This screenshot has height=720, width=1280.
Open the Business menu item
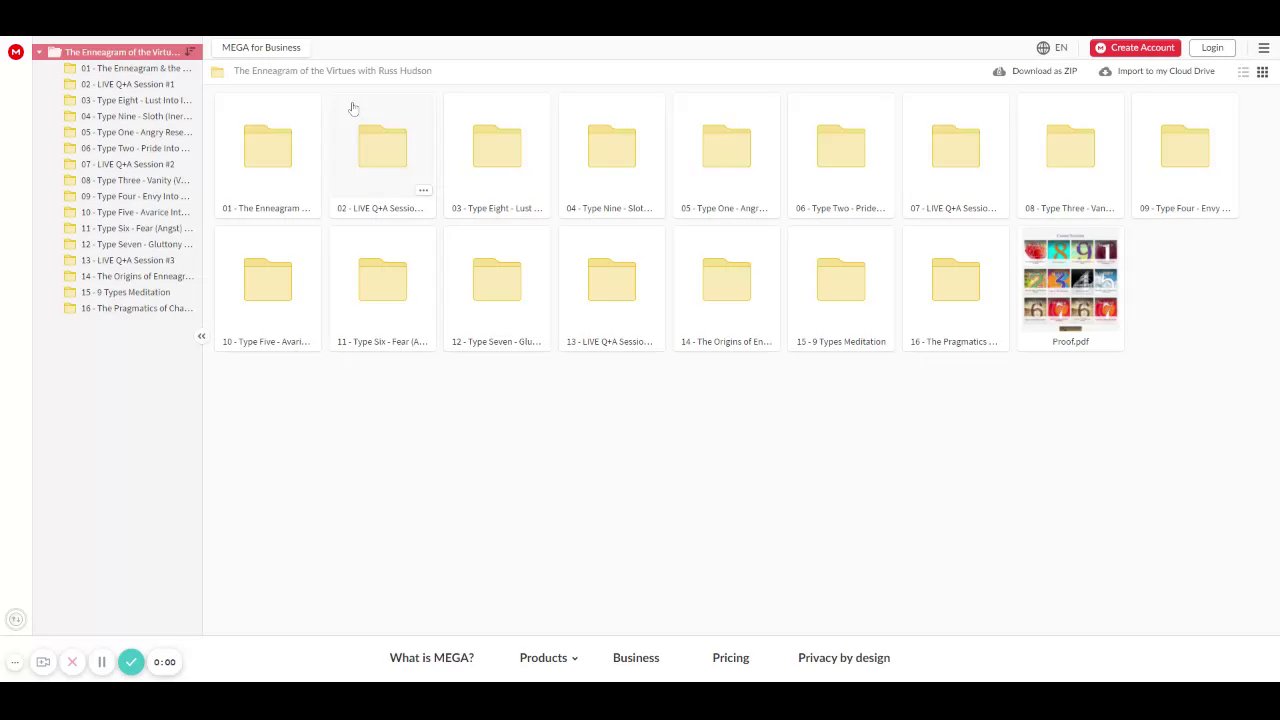(x=636, y=658)
